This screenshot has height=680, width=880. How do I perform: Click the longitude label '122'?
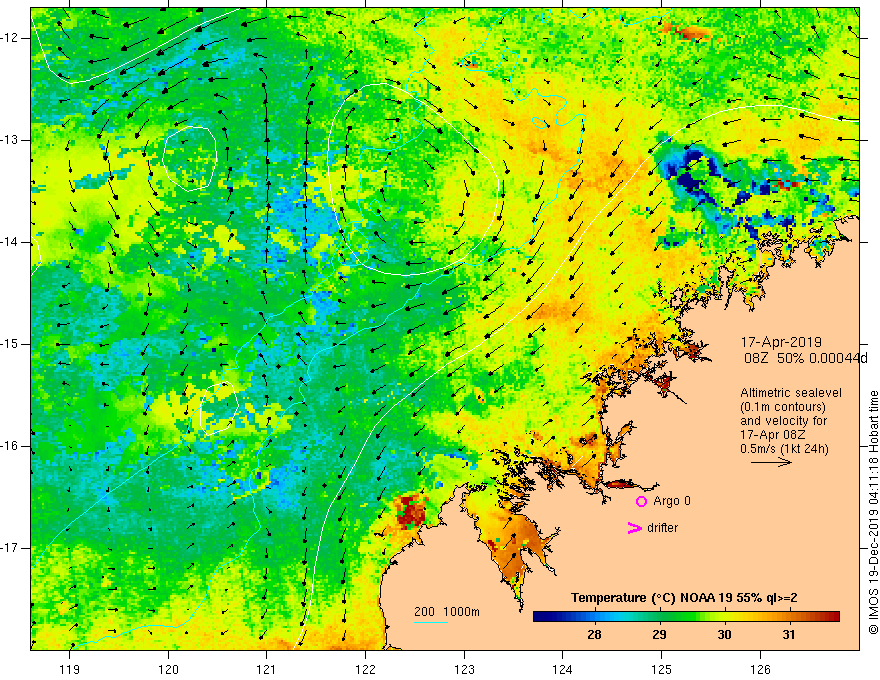click(x=365, y=669)
